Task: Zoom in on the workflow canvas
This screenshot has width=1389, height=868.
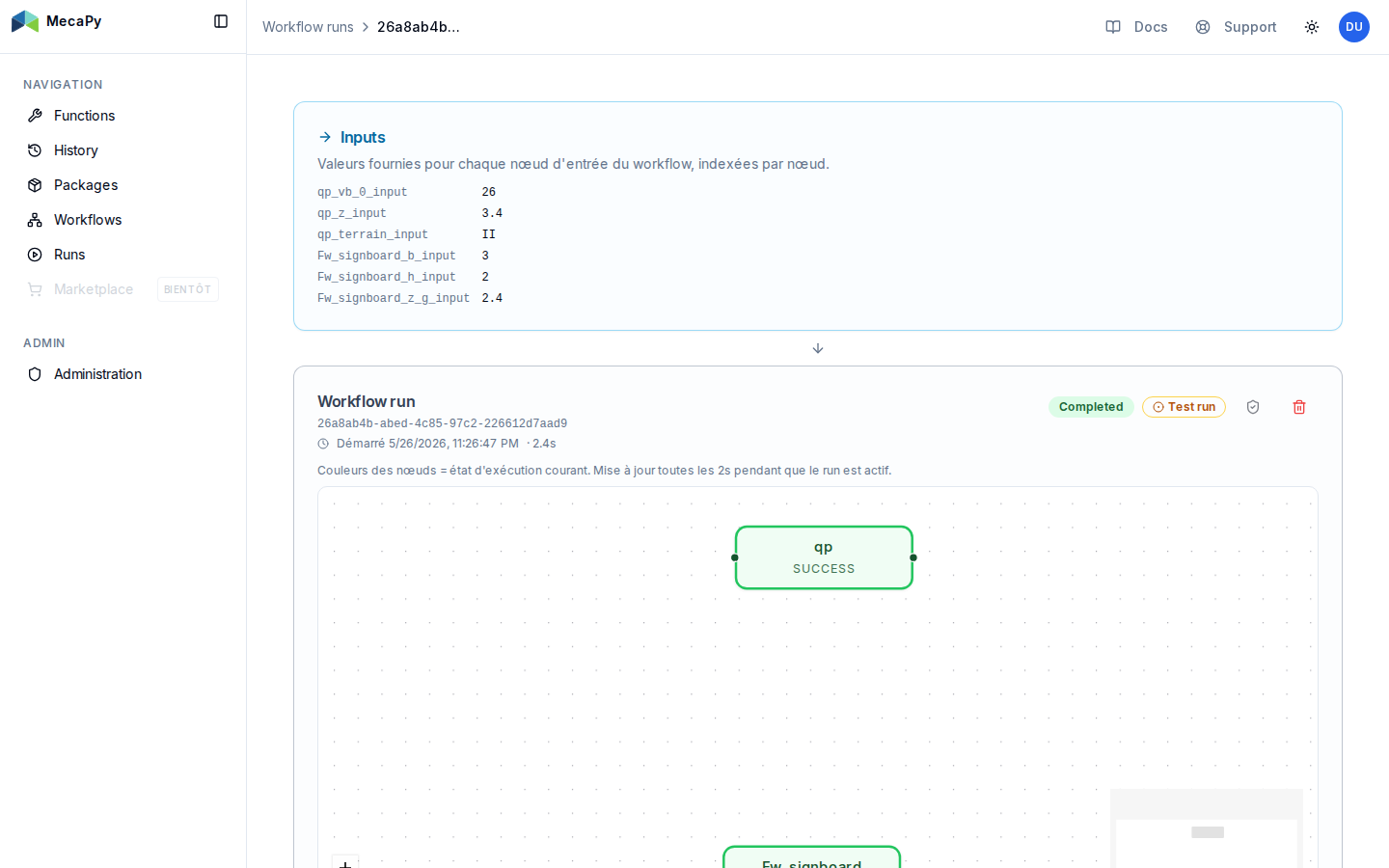Action: coord(345,862)
